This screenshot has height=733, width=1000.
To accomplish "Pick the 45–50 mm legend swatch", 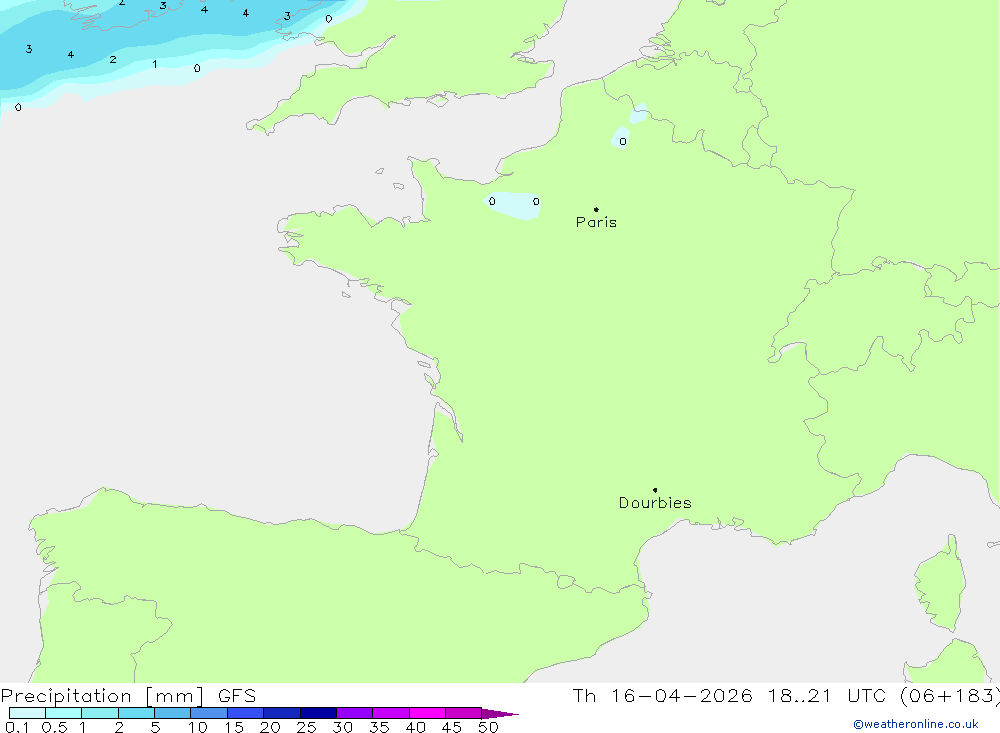I will [x=464, y=713].
